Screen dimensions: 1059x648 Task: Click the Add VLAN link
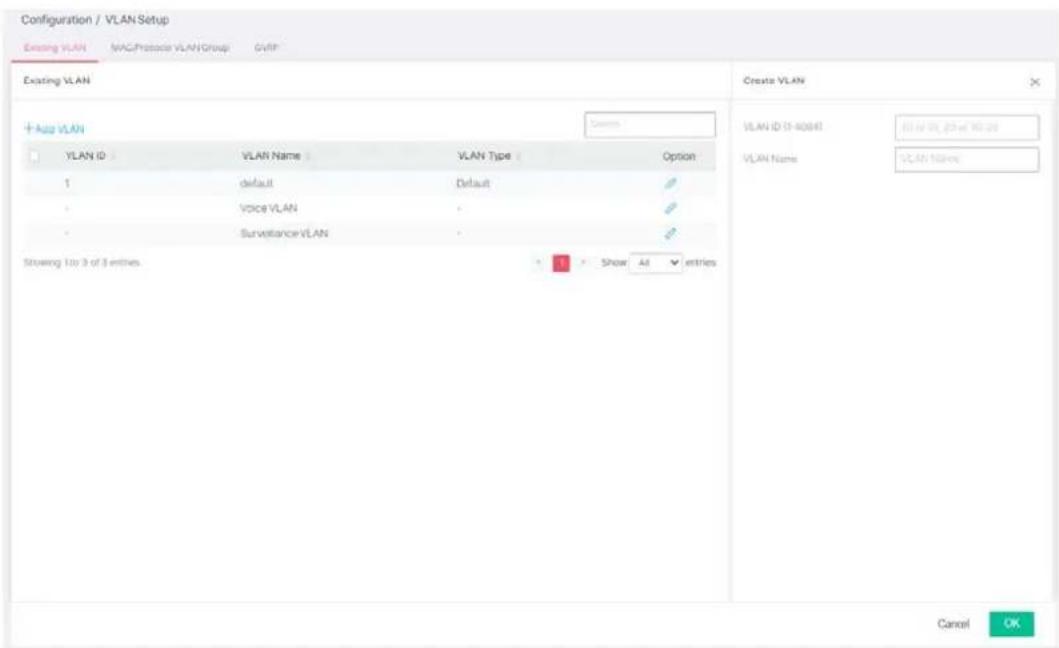(x=54, y=128)
